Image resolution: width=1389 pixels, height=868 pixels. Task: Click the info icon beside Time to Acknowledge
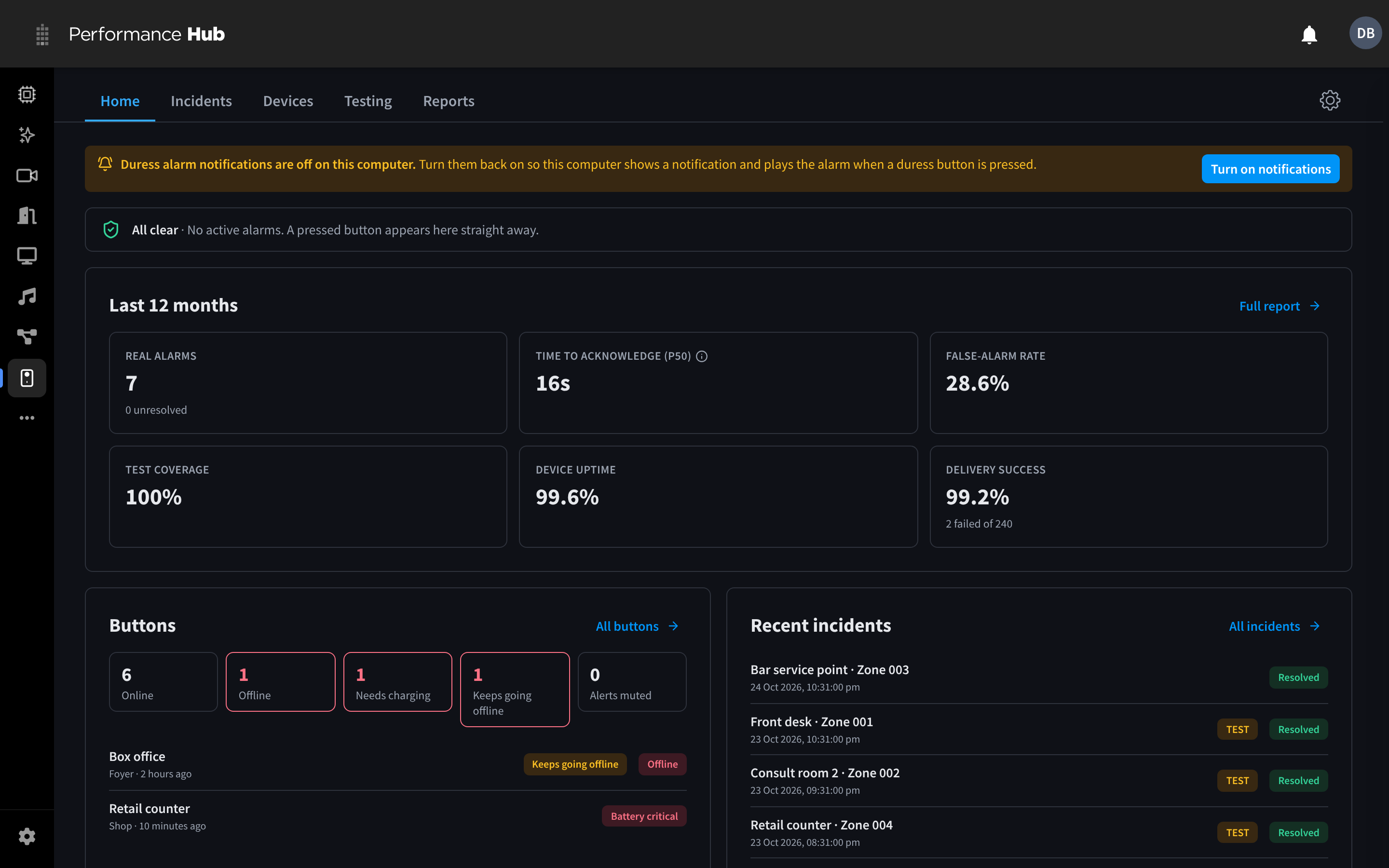[701, 356]
